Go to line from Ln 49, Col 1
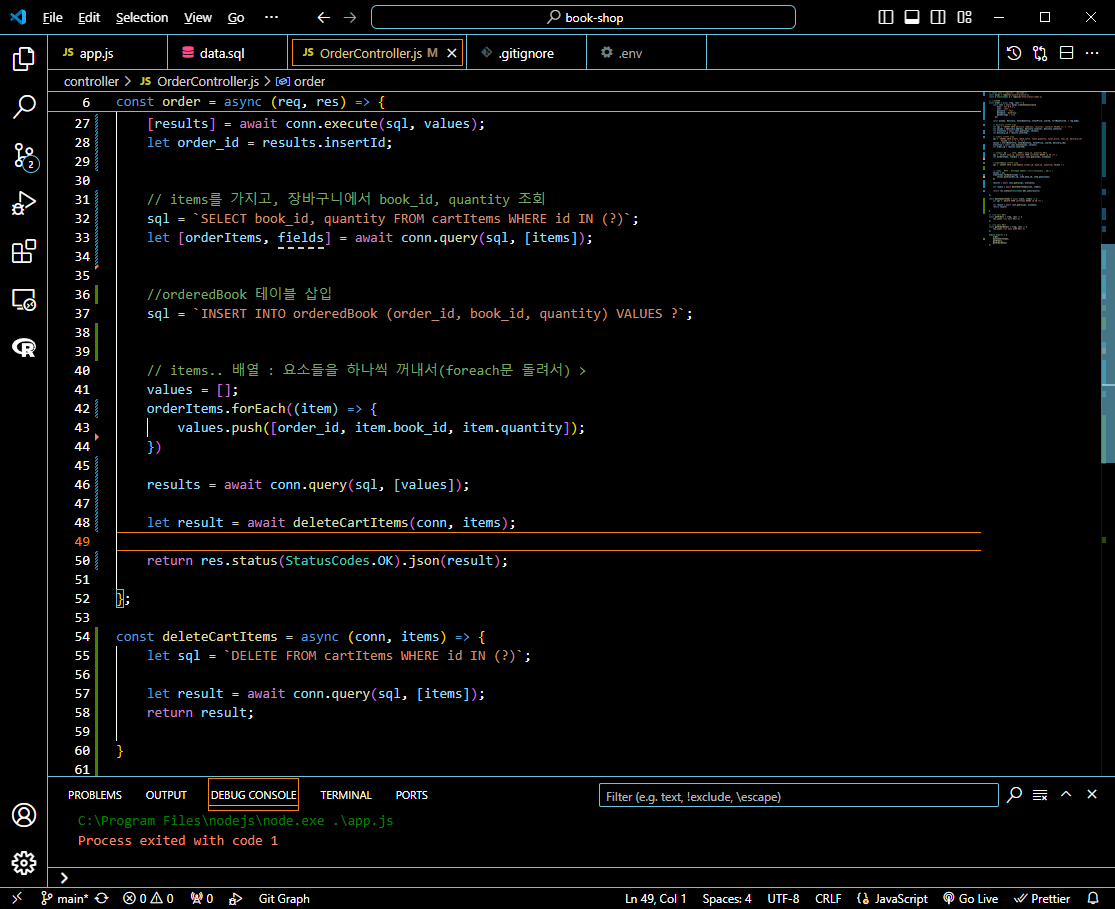This screenshot has height=909, width=1115. tap(656, 898)
